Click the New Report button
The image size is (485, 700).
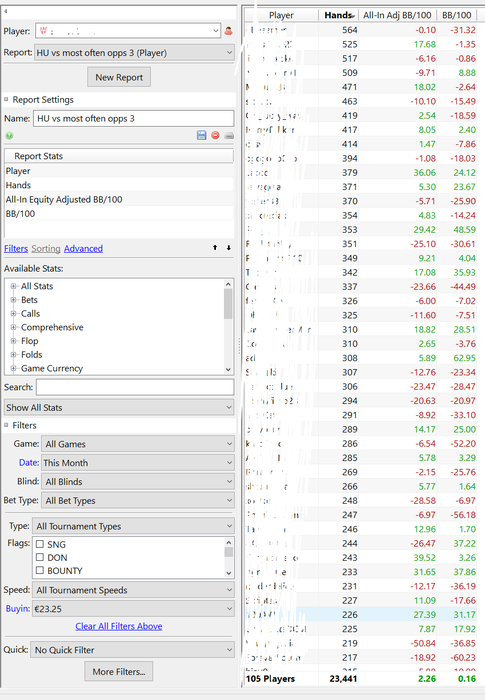119,77
